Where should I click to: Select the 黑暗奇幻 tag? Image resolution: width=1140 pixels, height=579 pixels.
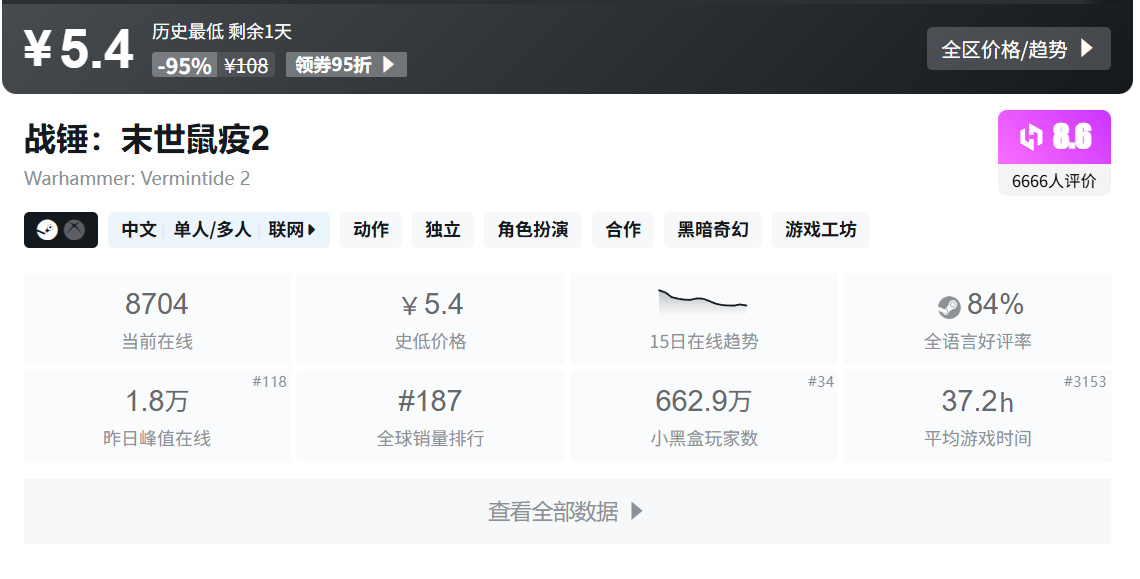tap(712, 230)
